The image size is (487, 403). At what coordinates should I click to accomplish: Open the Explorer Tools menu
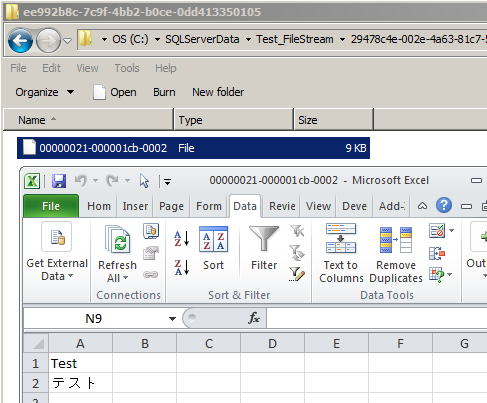coord(127,68)
